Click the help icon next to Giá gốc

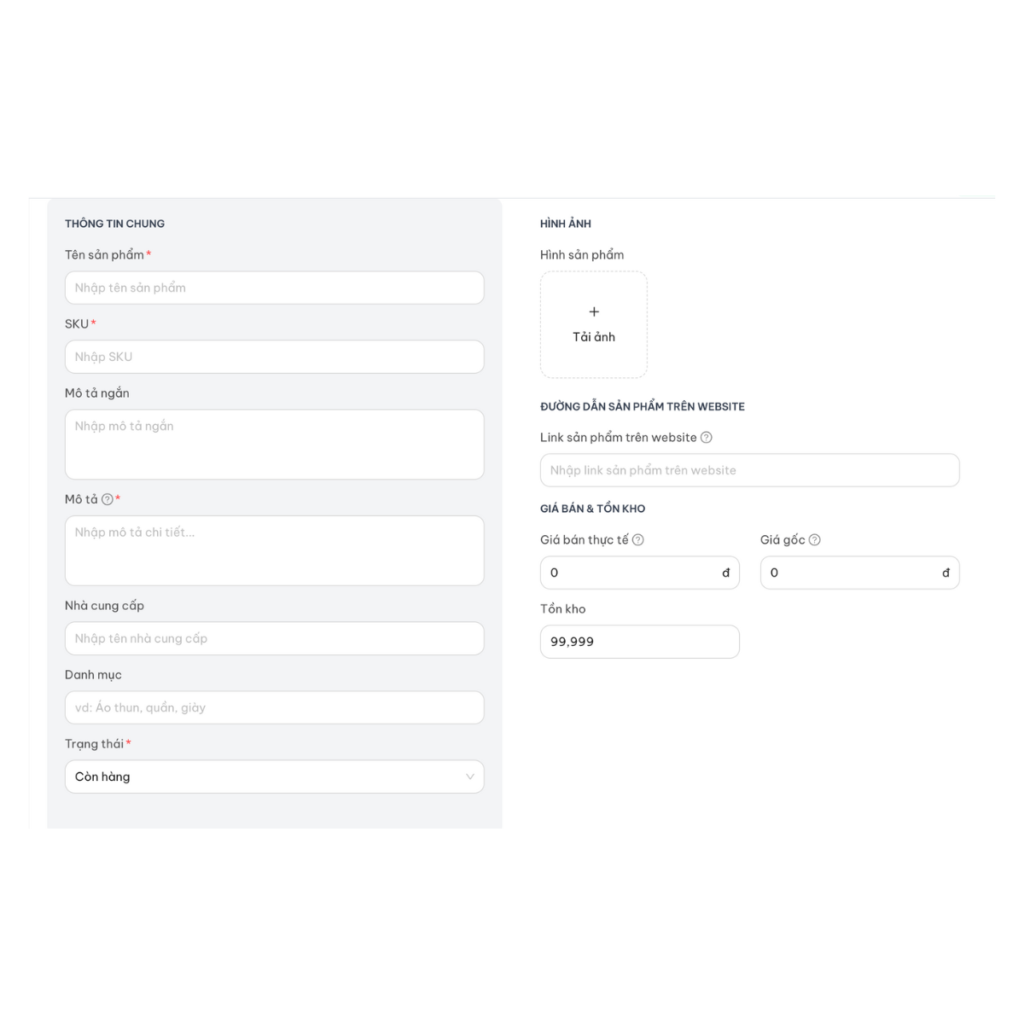[814, 540]
